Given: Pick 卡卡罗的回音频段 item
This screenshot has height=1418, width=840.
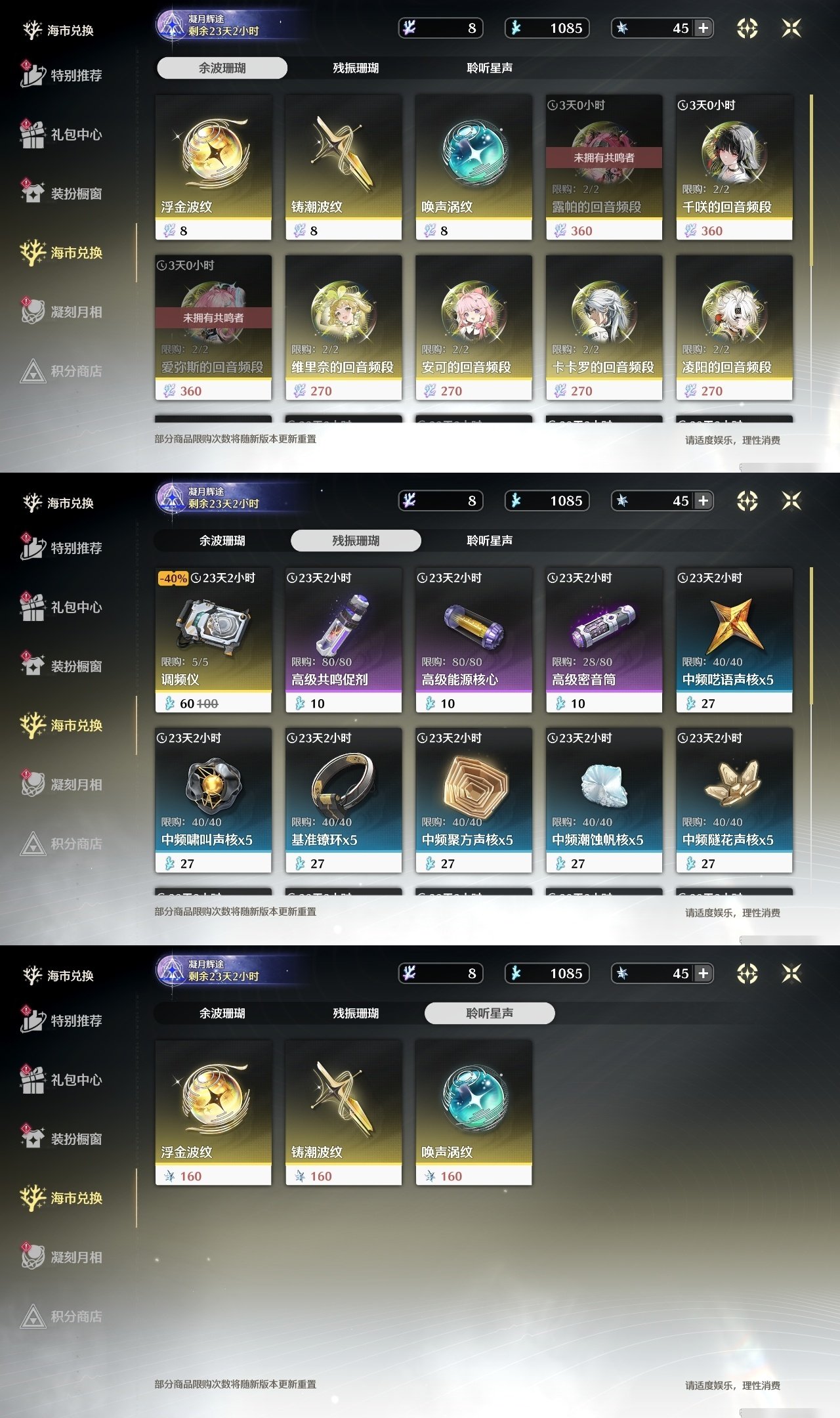Looking at the screenshot, I should tap(604, 328).
